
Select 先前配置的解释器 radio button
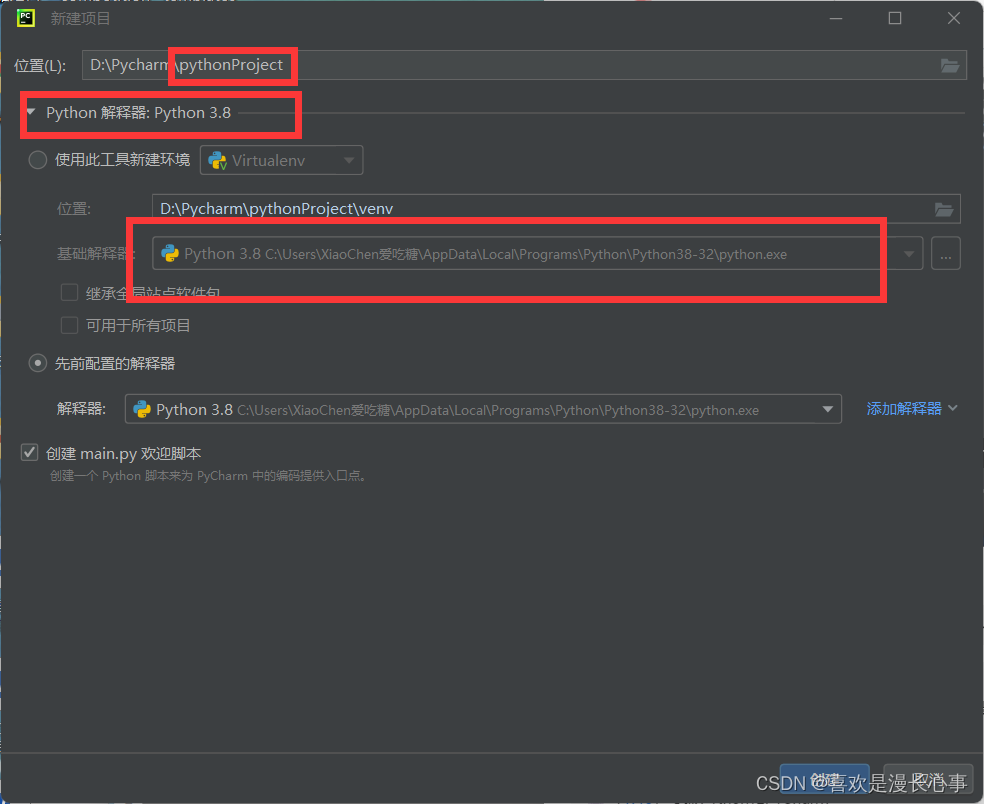pyautogui.click(x=38, y=363)
